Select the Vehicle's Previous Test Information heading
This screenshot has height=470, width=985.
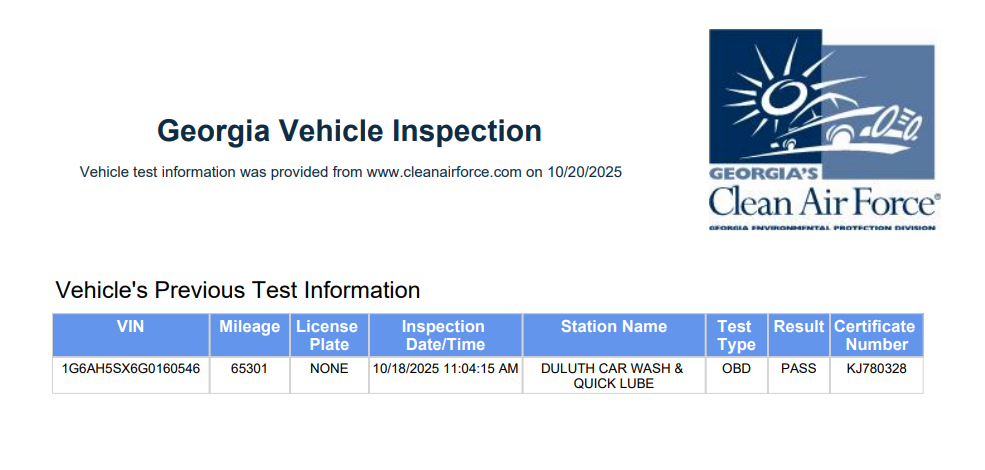[x=238, y=290]
